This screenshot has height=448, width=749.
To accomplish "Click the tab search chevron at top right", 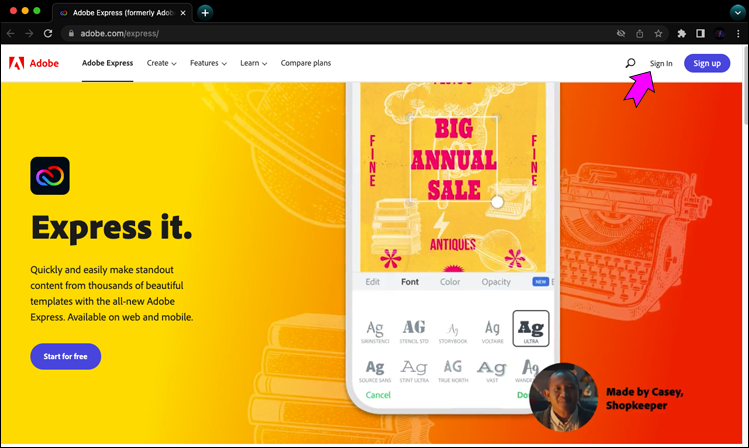I will click(x=737, y=12).
